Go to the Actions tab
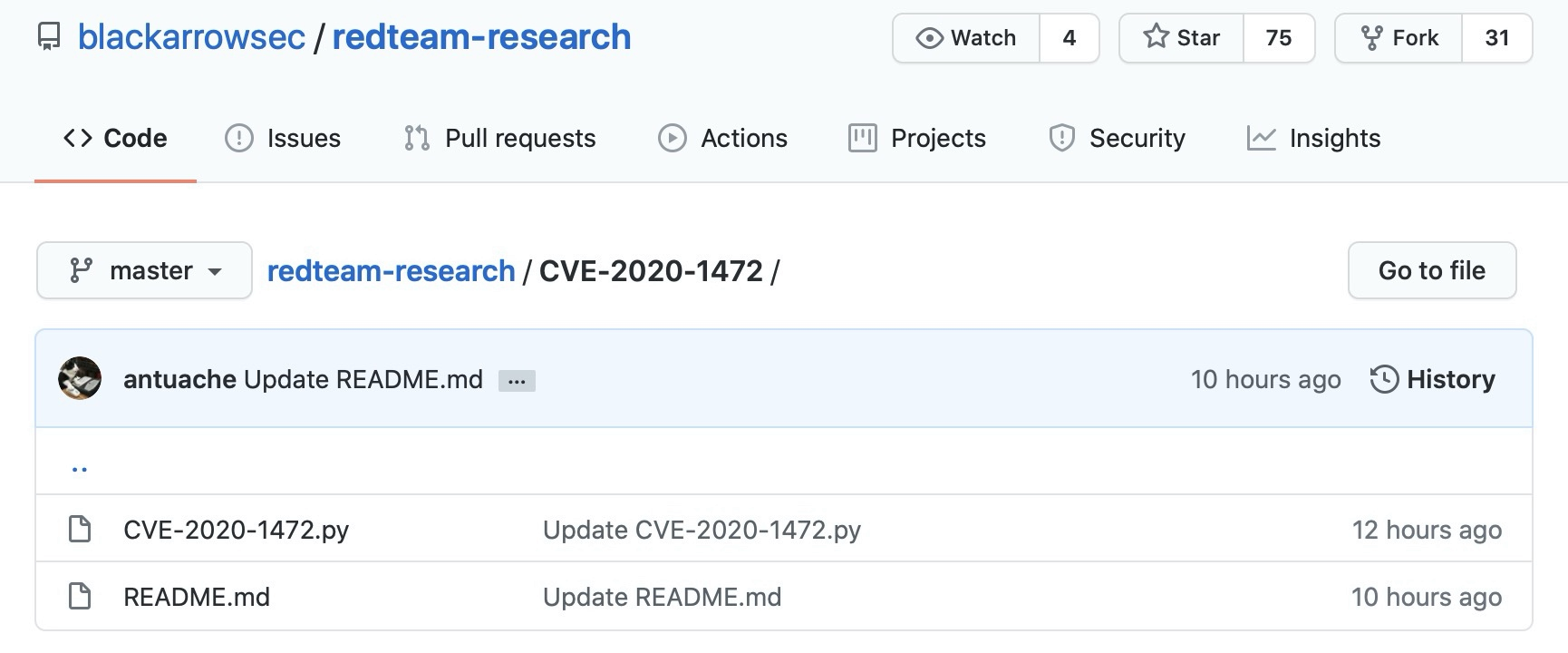 click(x=722, y=138)
